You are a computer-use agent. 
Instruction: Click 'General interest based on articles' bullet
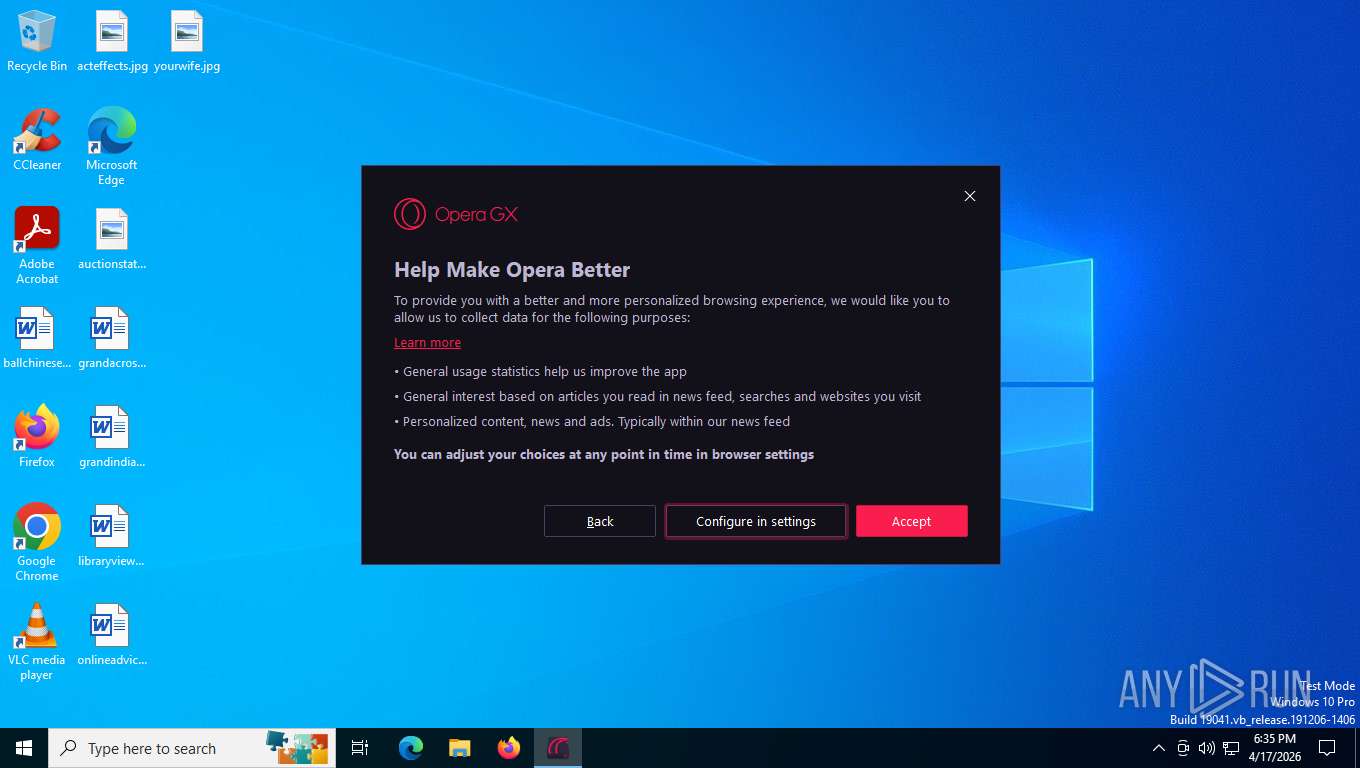click(658, 397)
